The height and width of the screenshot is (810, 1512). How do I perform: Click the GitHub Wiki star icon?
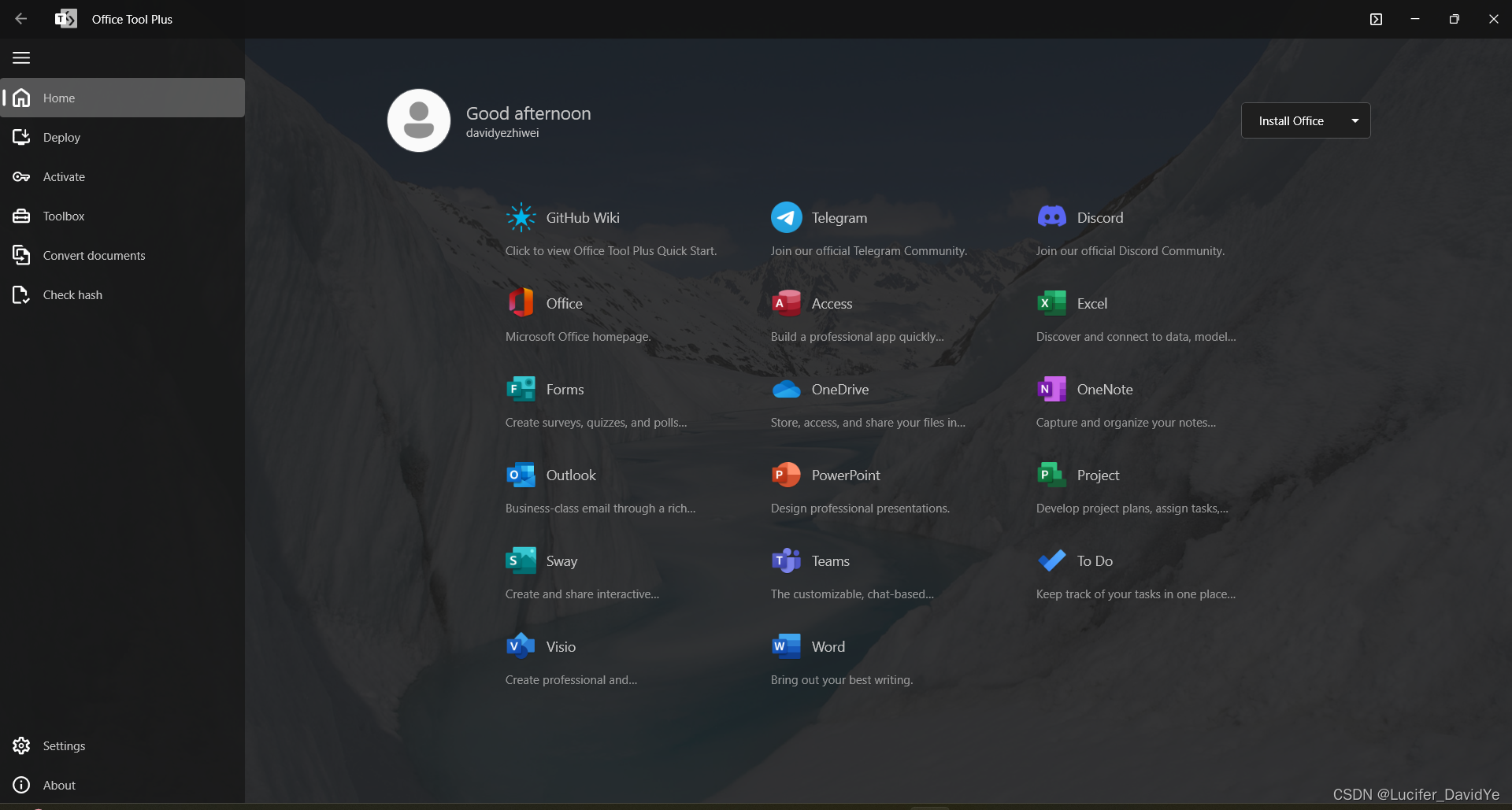point(521,217)
